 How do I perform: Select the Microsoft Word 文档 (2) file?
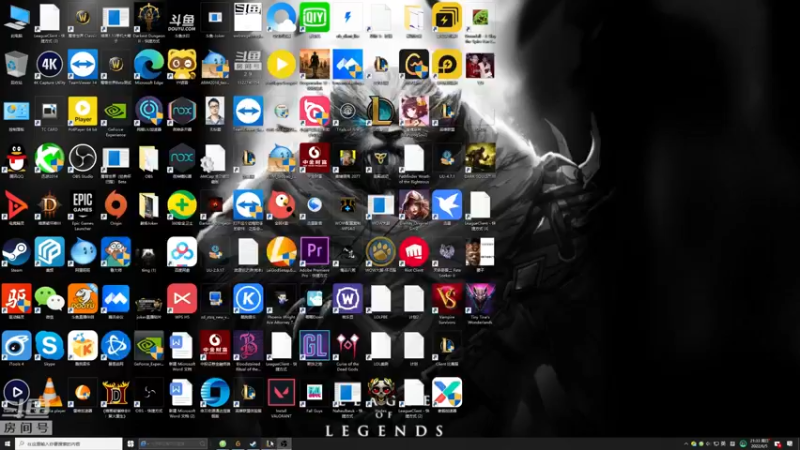[182, 393]
